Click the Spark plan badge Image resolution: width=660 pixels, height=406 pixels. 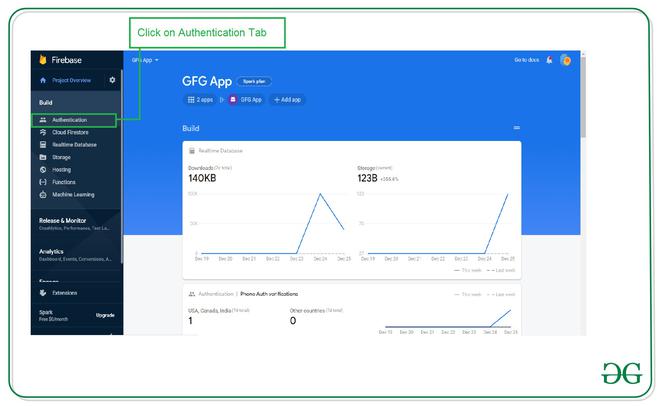[254, 81]
